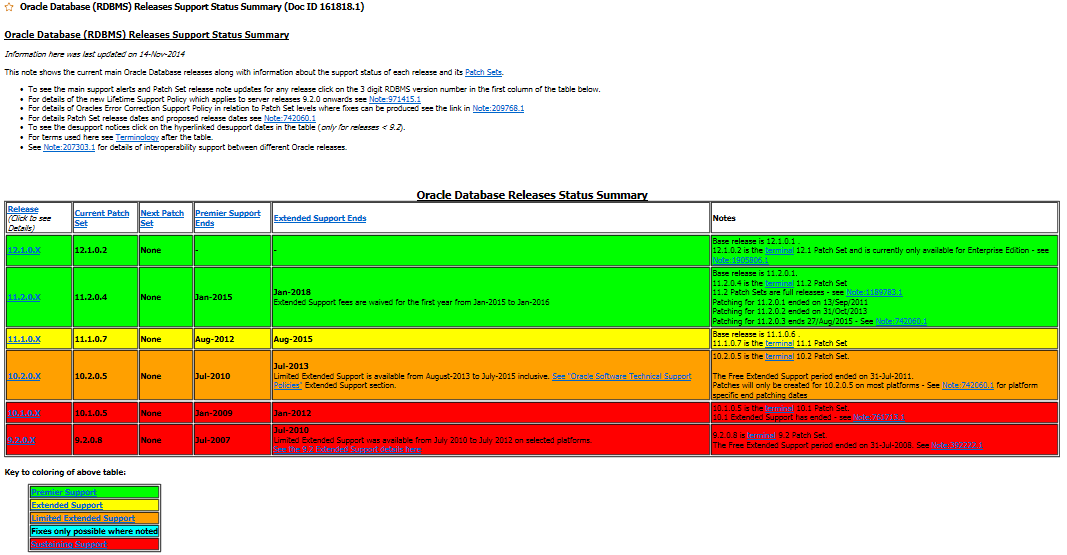Open the 12.1.0.X release link

point(24,250)
